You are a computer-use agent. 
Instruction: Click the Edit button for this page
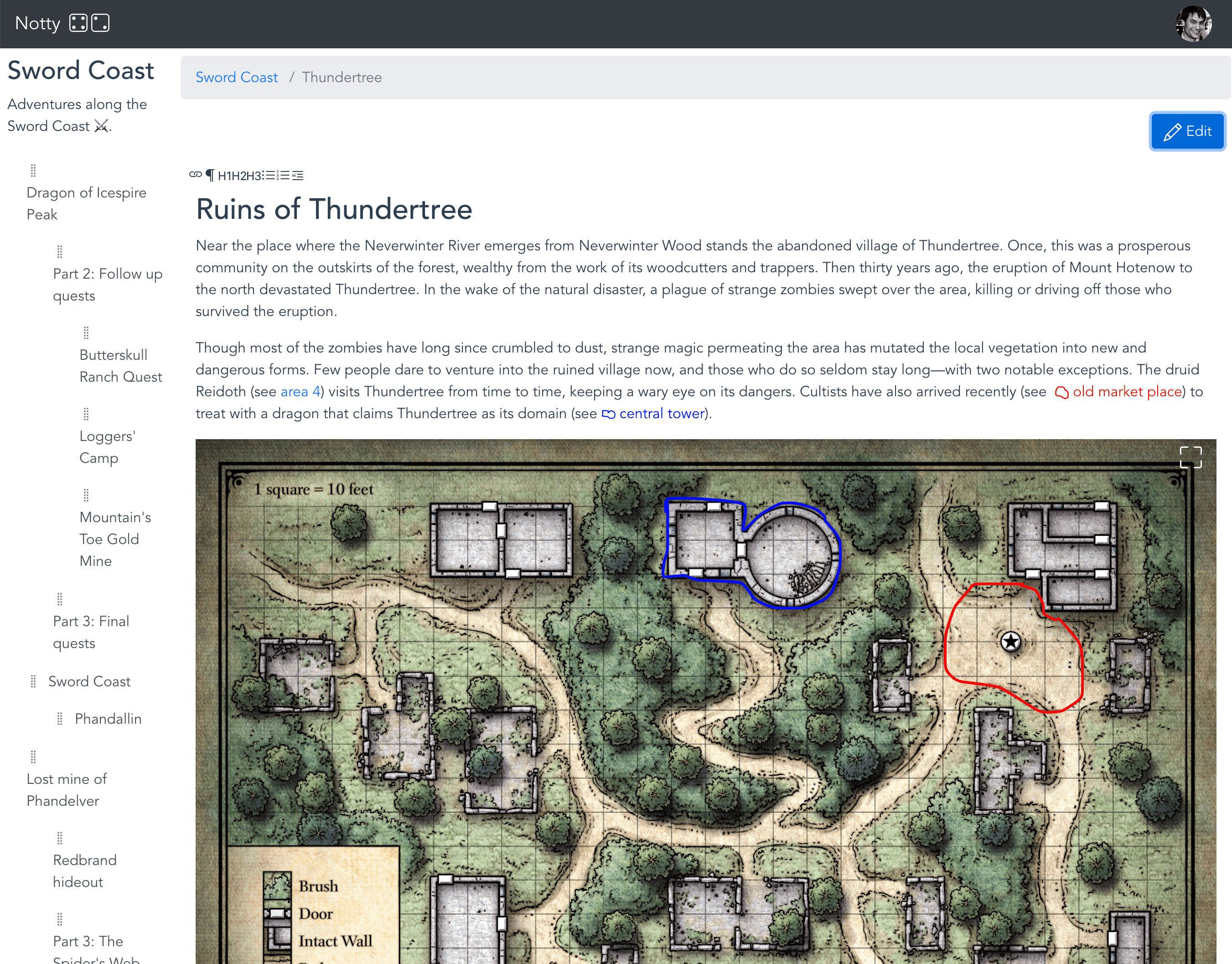point(1187,130)
